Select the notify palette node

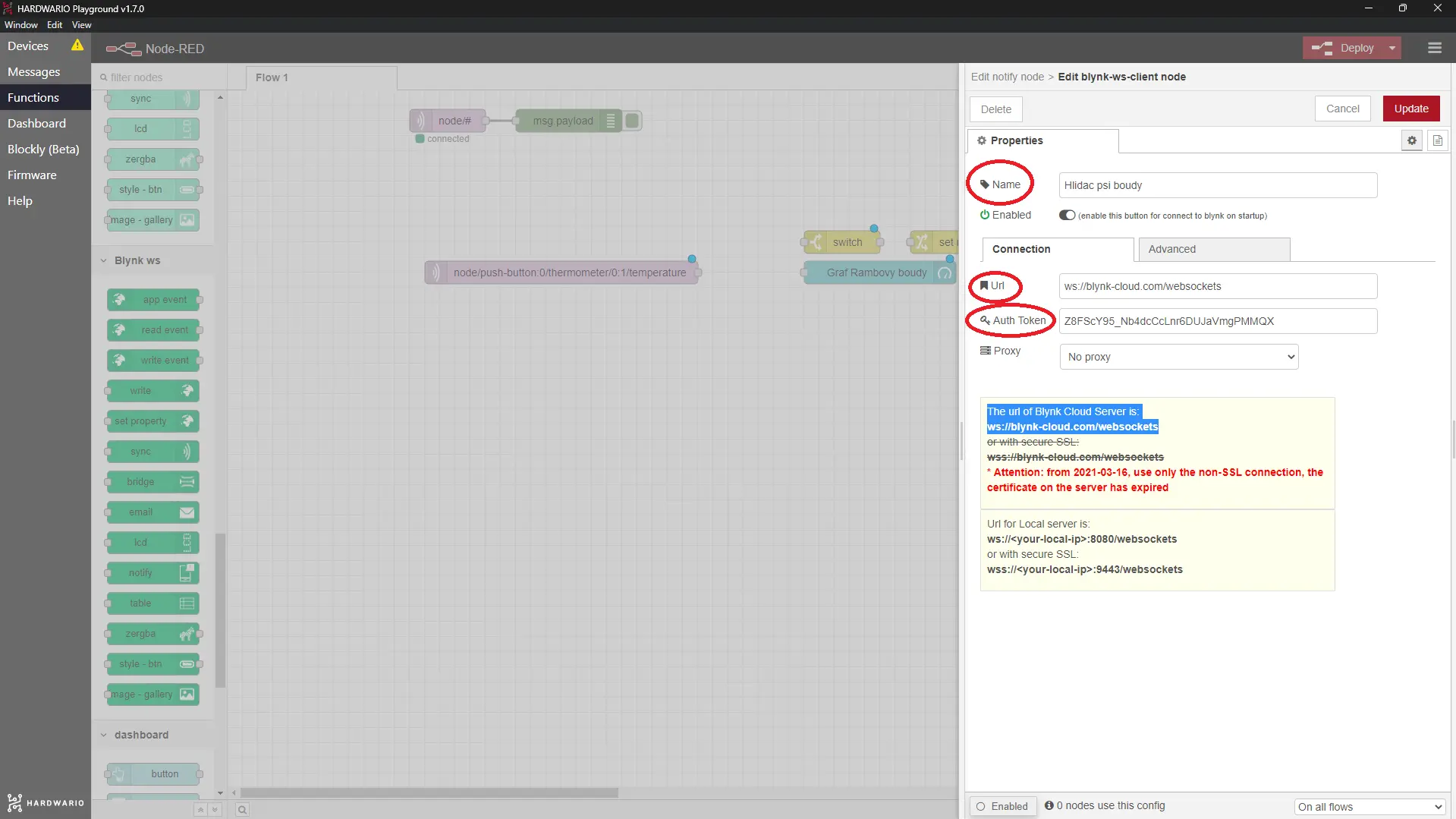point(153,573)
